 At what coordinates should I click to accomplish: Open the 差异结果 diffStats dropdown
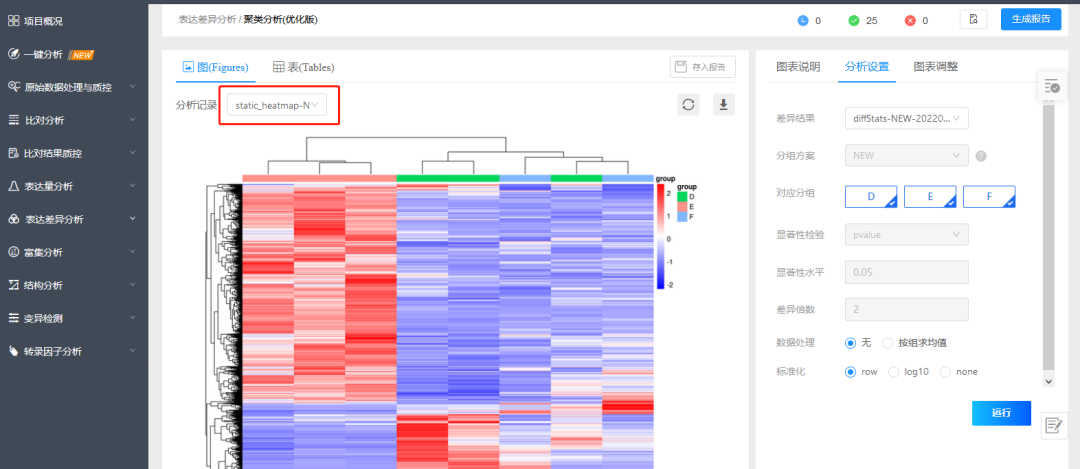[x=906, y=118]
